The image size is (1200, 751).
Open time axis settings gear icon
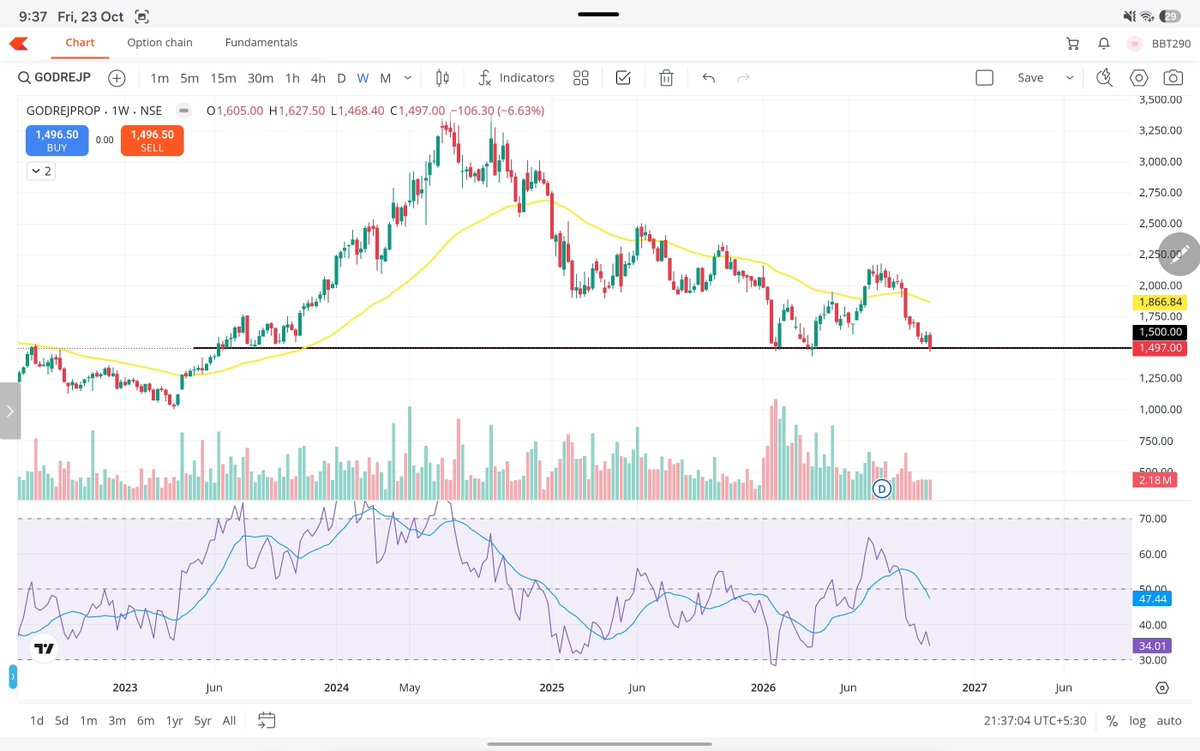tap(1162, 688)
